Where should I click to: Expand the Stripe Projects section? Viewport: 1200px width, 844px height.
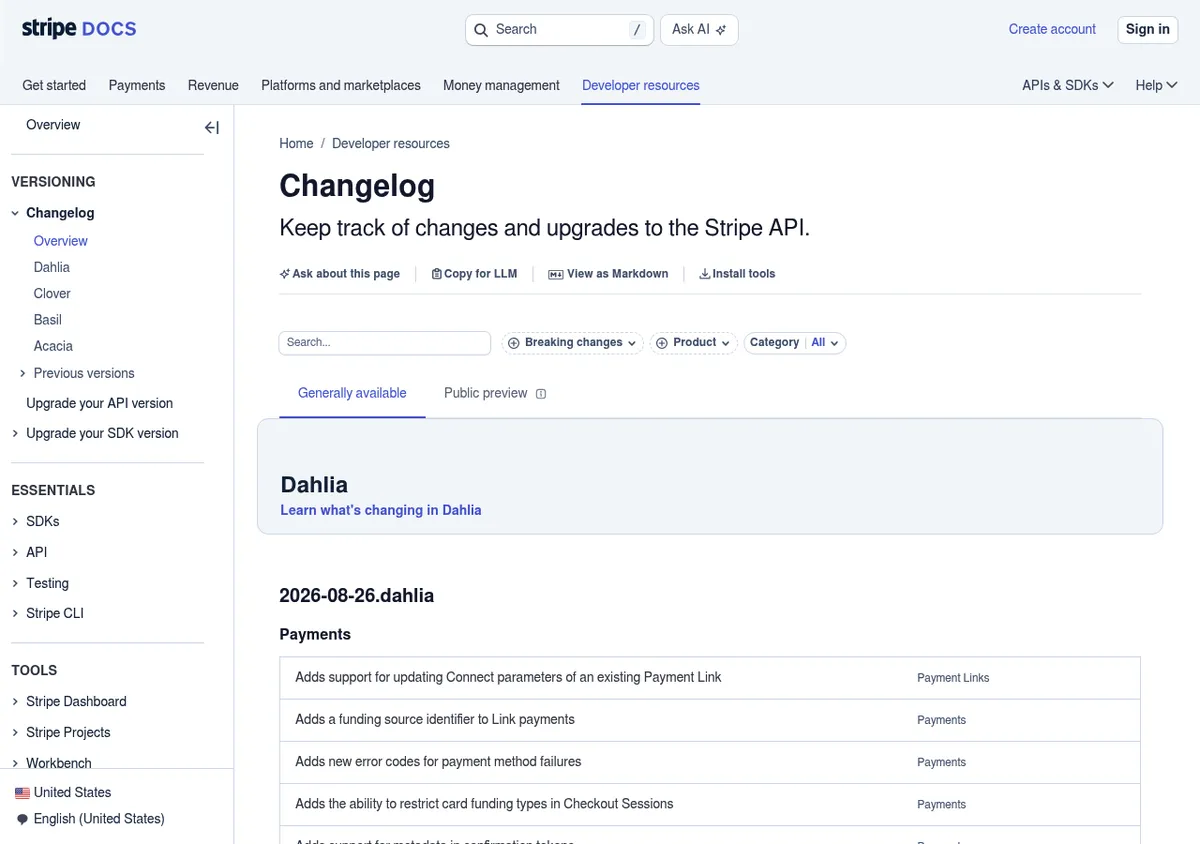click(x=15, y=732)
